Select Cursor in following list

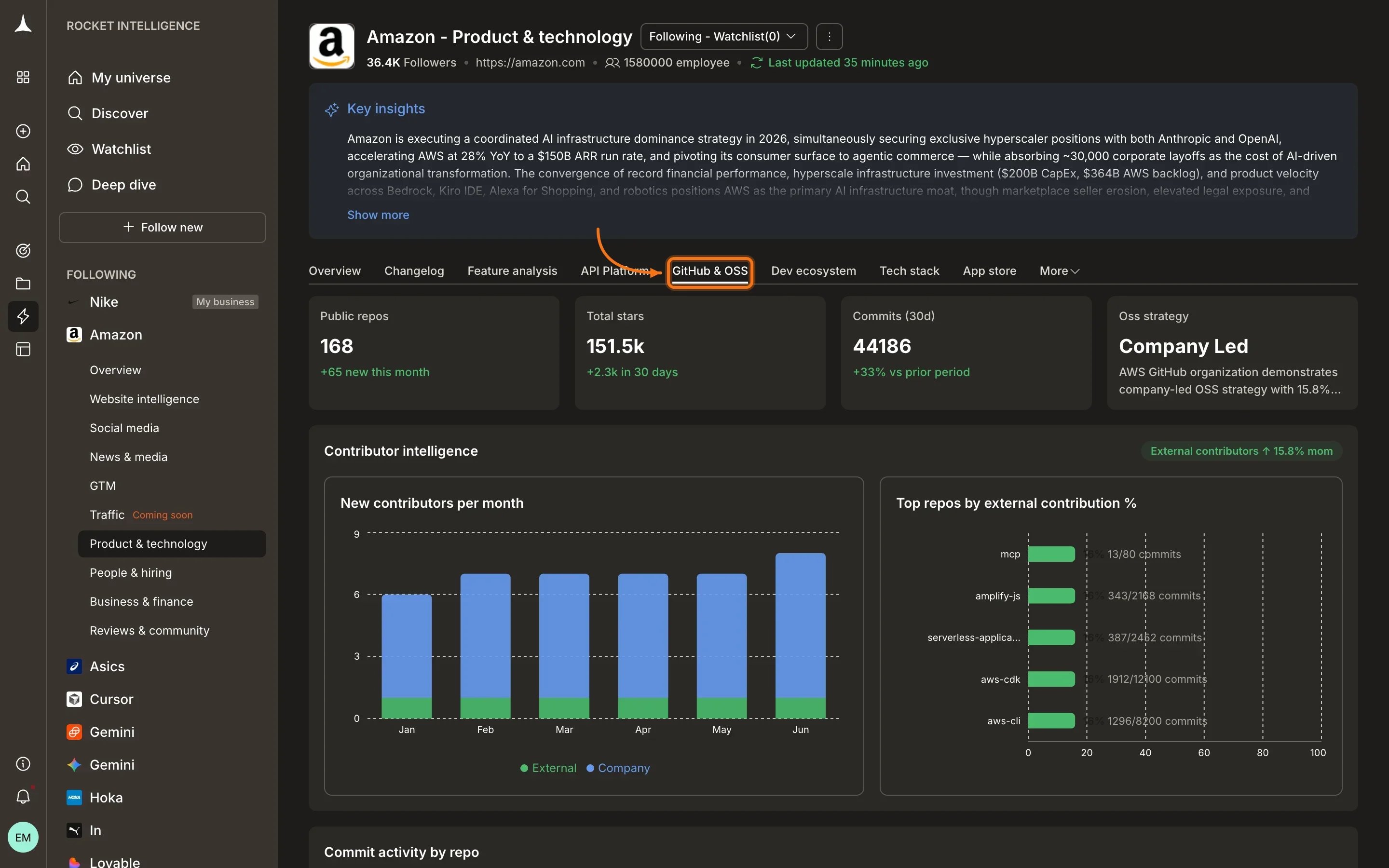click(111, 699)
